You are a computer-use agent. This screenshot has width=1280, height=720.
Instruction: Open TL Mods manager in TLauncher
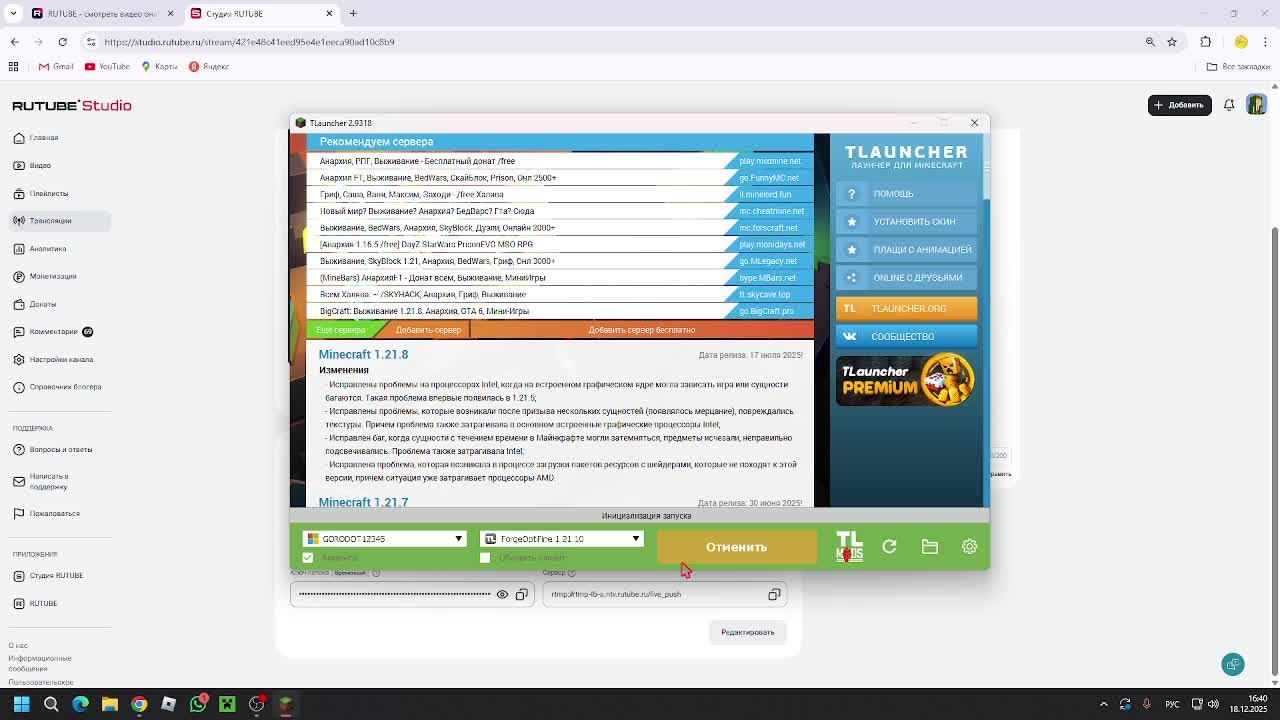point(849,546)
